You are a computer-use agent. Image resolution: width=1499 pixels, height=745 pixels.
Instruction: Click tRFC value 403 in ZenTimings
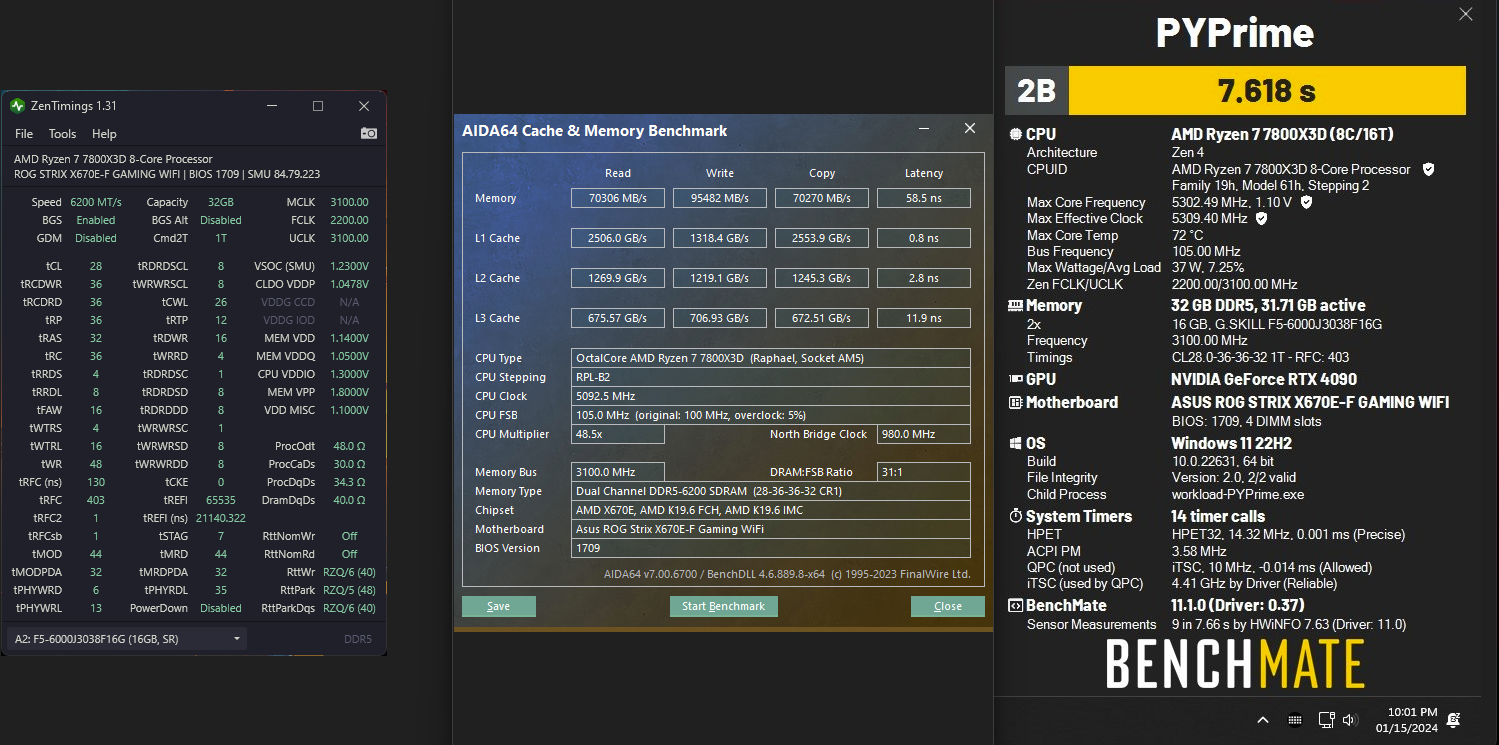(x=96, y=500)
